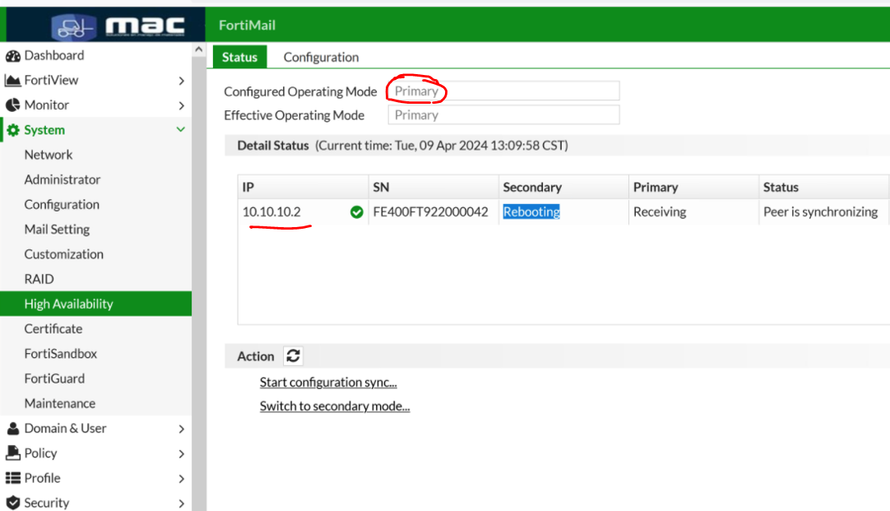
Task: Click the Monitor pie icon
Action: click(13, 105)
